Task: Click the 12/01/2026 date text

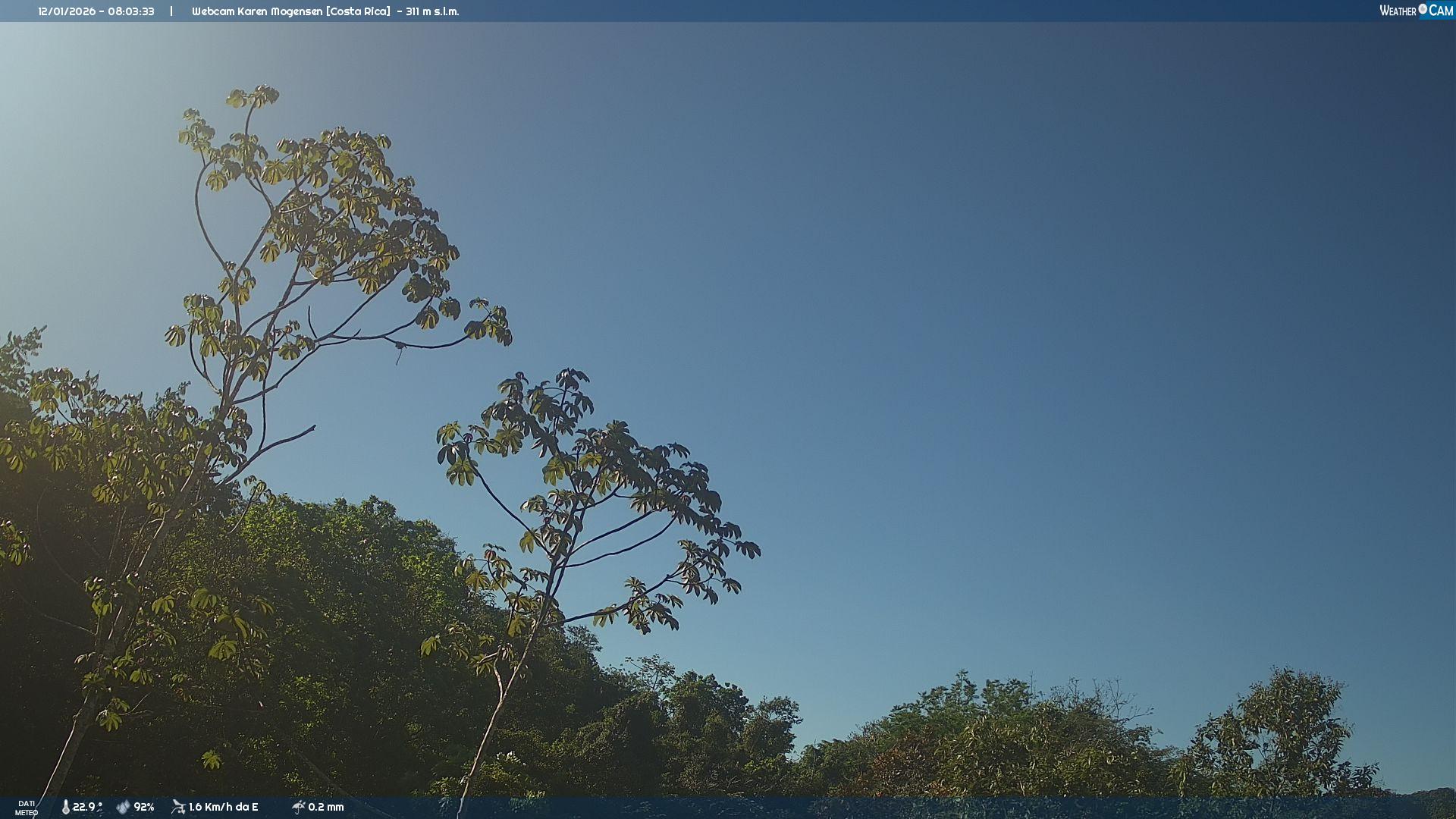Action: point(67,11)
